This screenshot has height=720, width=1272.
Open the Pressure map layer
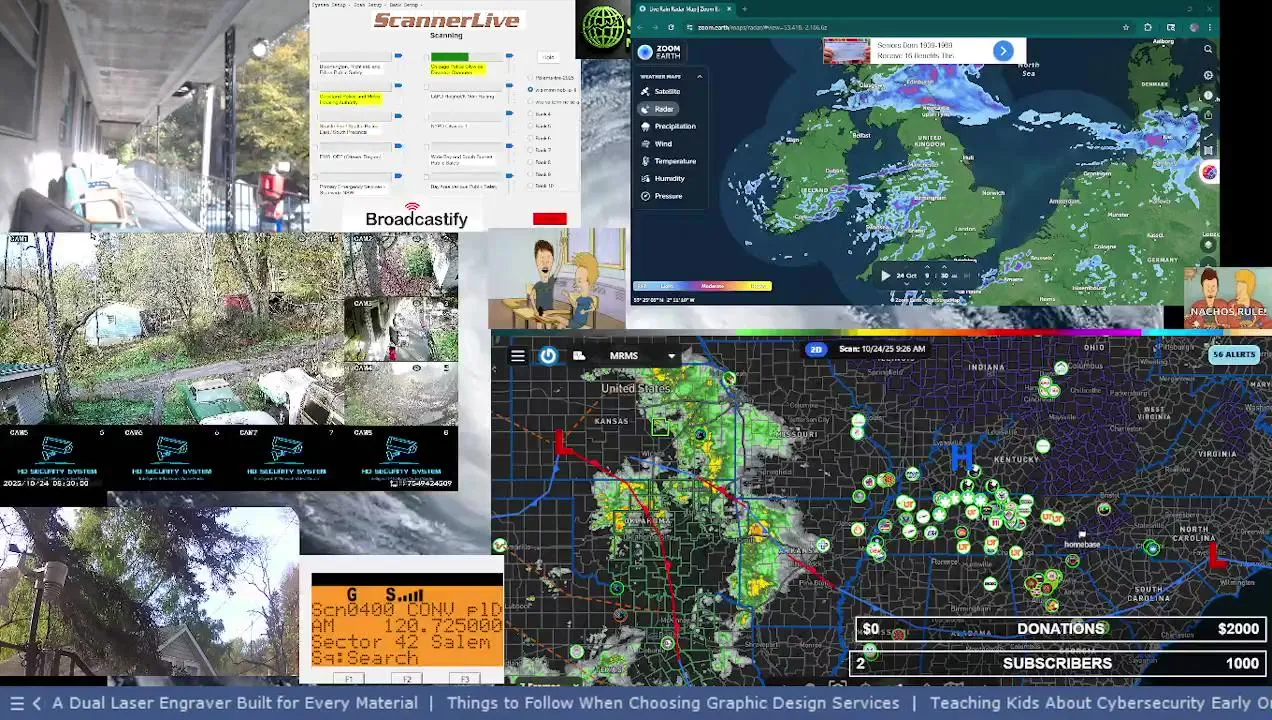(662, 196)
